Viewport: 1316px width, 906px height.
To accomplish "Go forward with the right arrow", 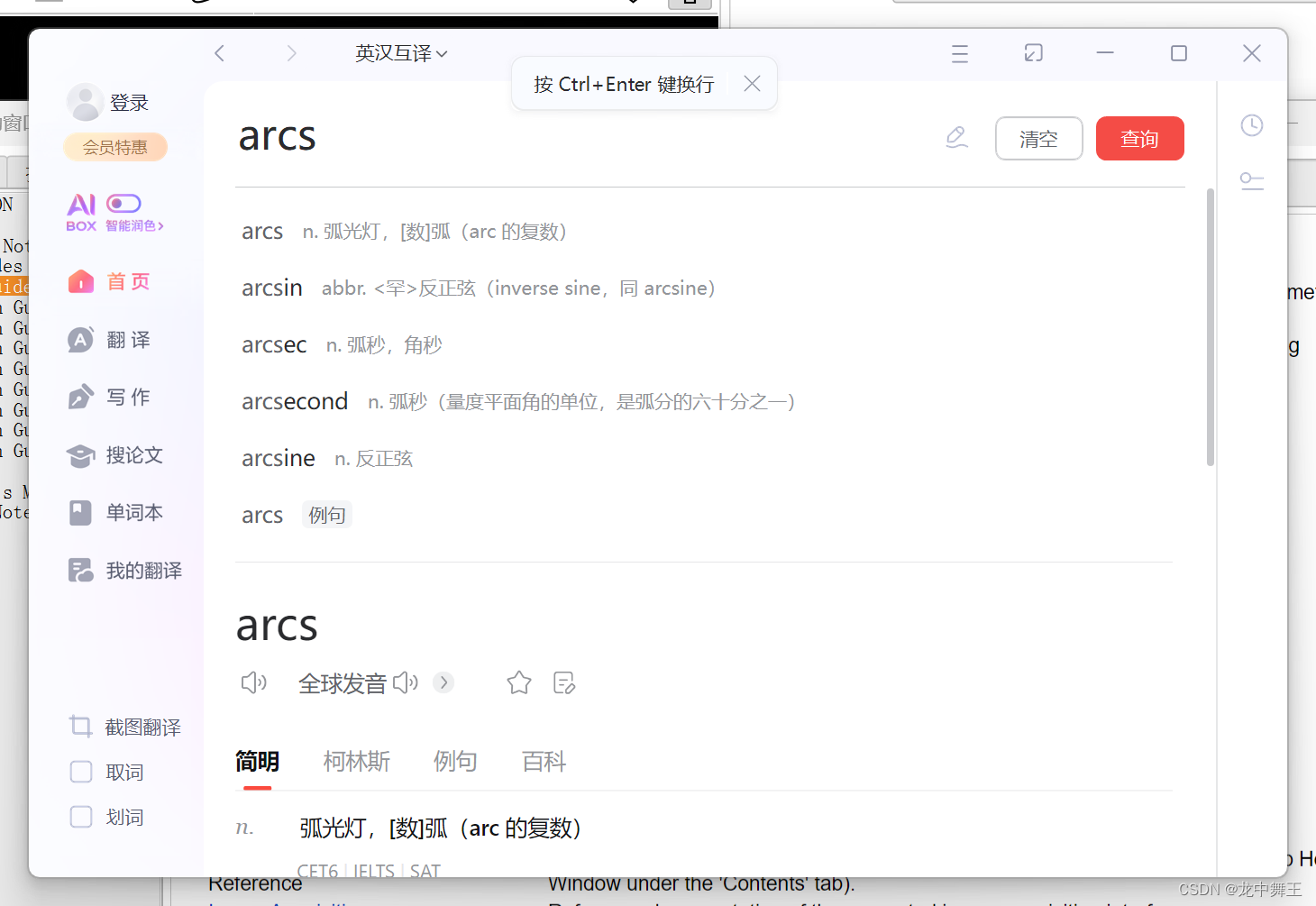I will pyautogui.click(x=291, y=53).
